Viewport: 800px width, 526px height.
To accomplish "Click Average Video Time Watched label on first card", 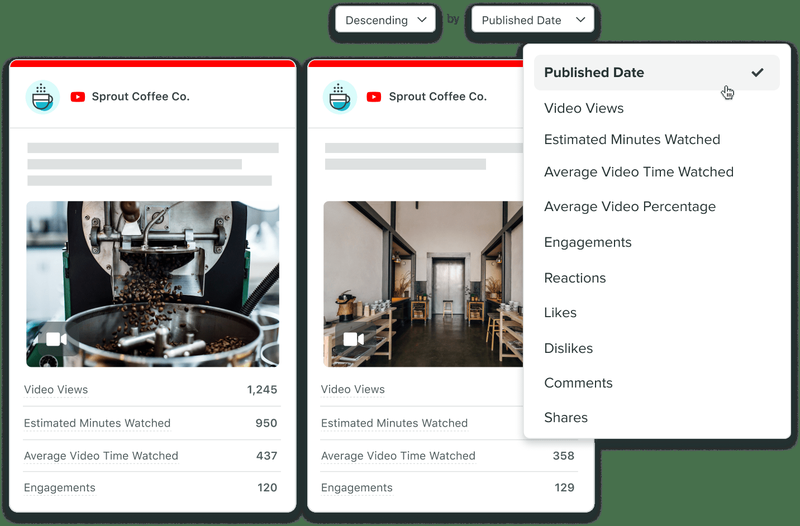I will [x=101, y=456].
